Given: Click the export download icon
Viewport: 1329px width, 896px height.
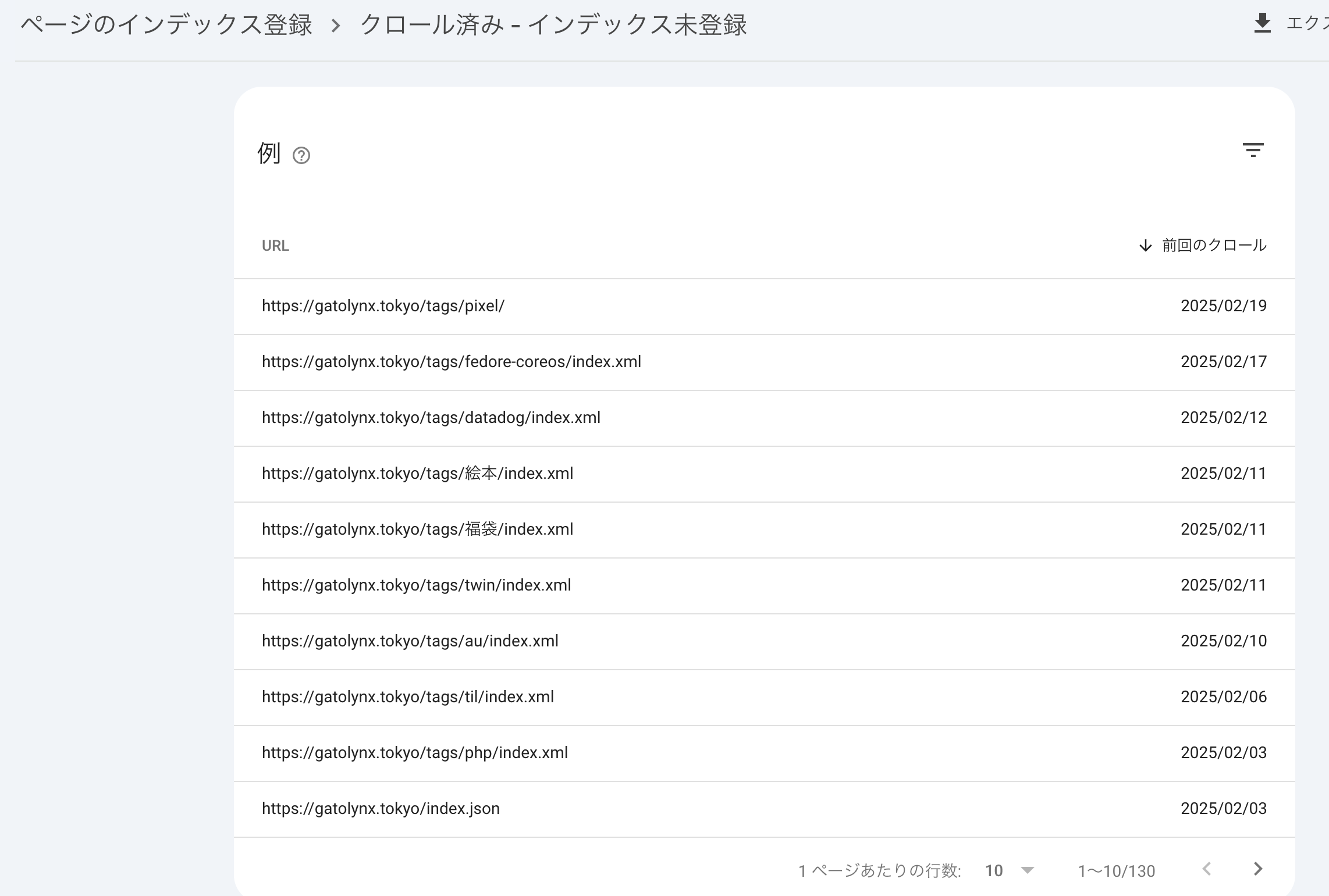Looking at the screenshot, I should pyautogui.click(x=1262, y=23).
